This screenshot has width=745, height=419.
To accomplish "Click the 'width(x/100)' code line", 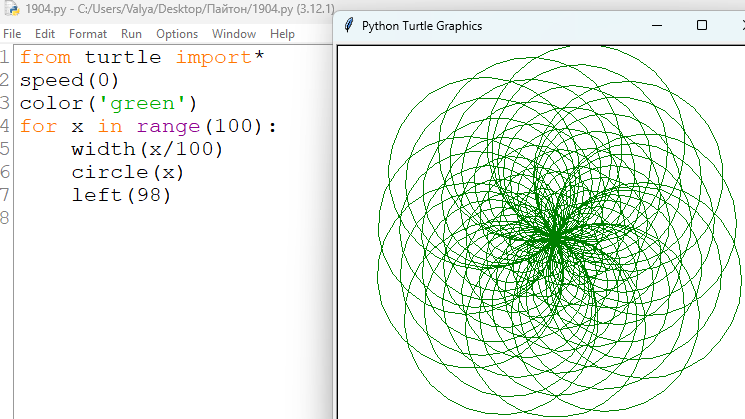I will 147,149.
